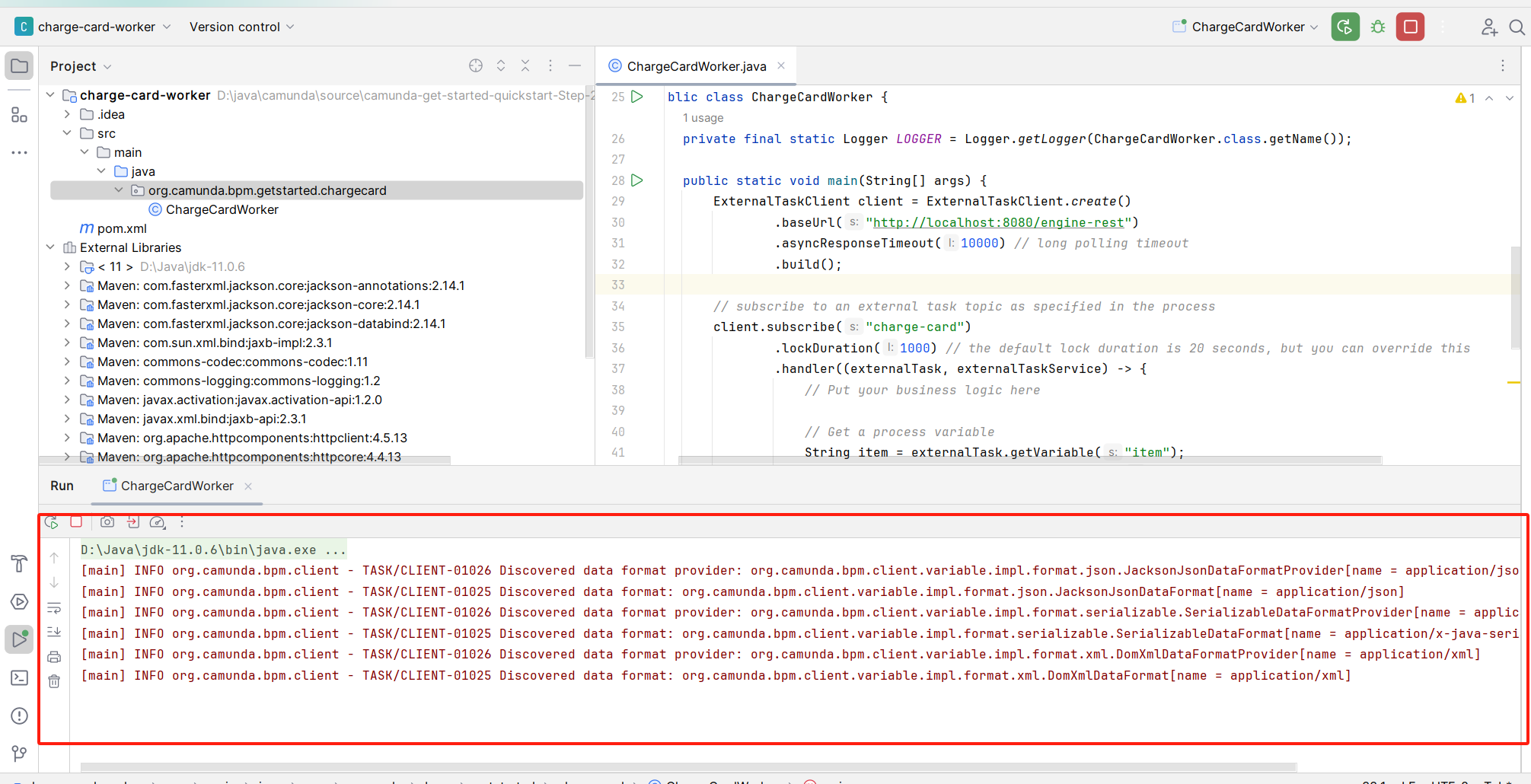Print console output with printer icon

(x=54, y=657)
